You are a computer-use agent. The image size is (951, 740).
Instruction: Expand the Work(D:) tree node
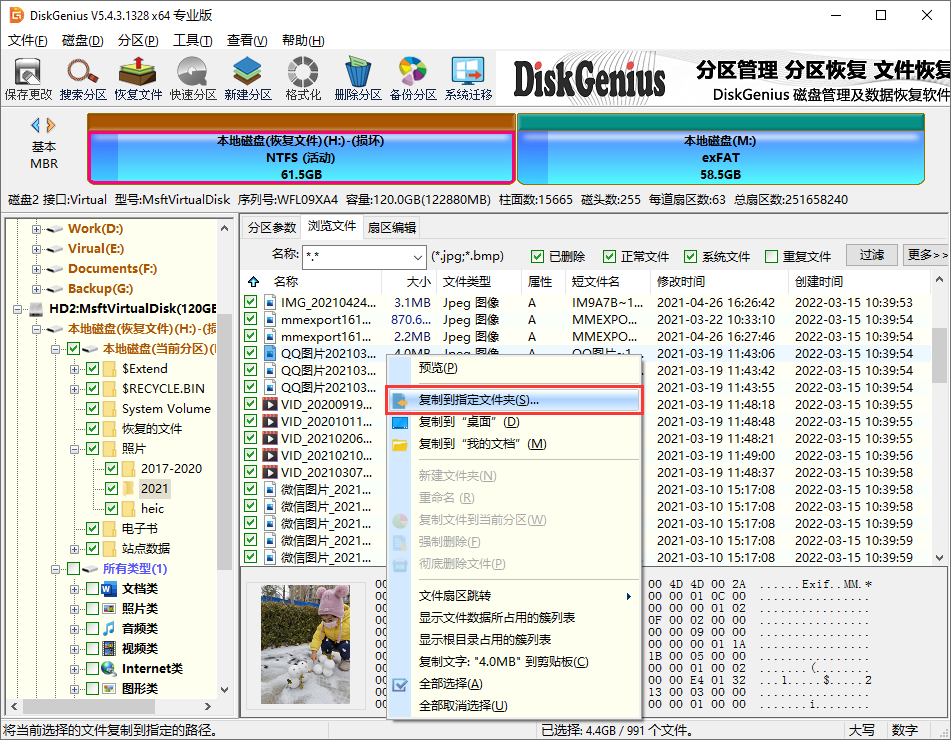pos(36,229)
